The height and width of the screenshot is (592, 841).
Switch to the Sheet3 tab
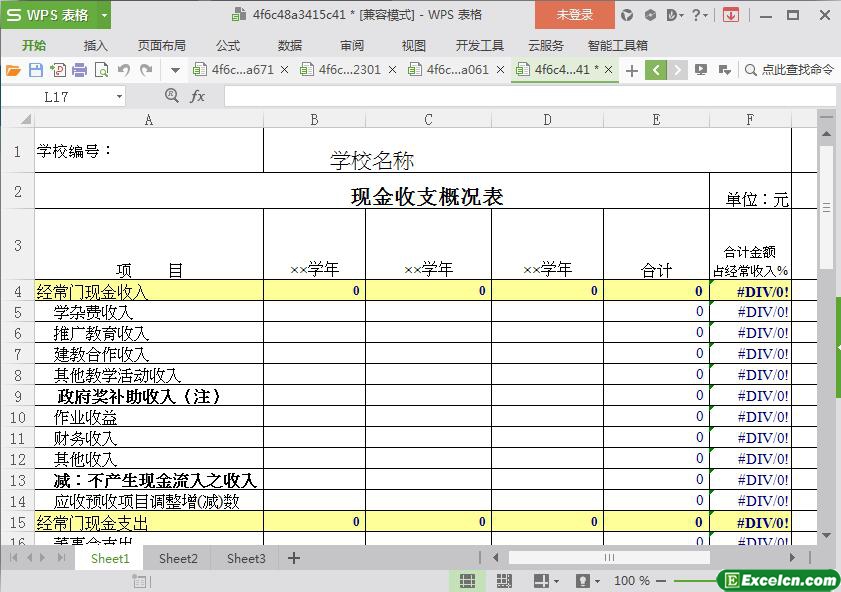pyautogui.click(x=246, y=559)
